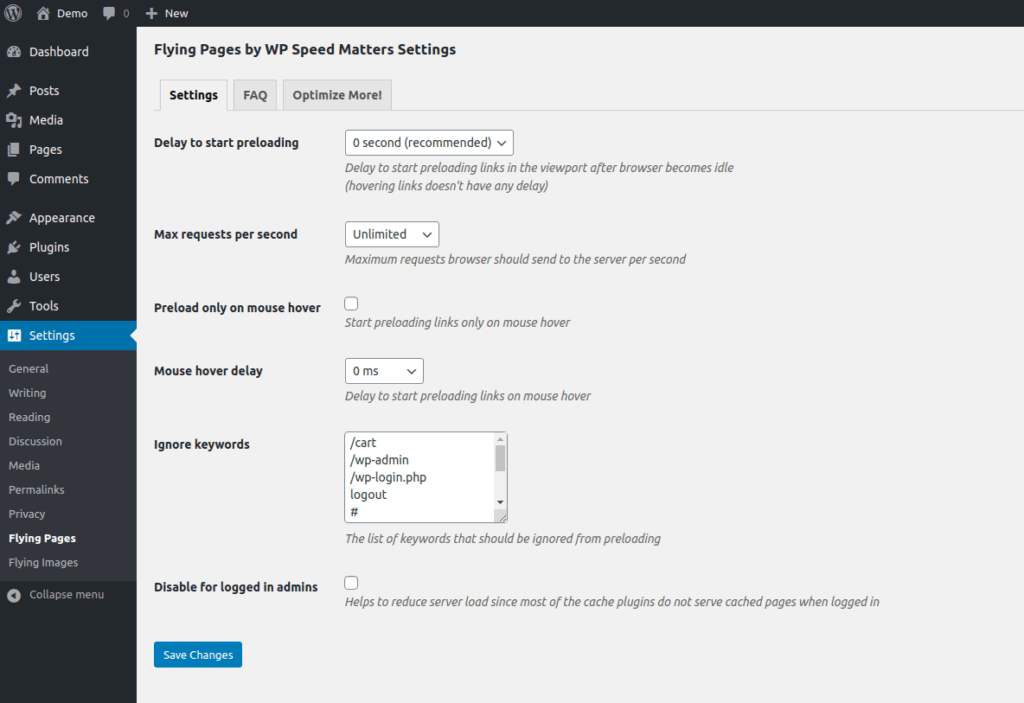The height and width of the screenshot is (703, 1024).
Task: Enable preload only on mouse hover
Action: coord(351,302)
